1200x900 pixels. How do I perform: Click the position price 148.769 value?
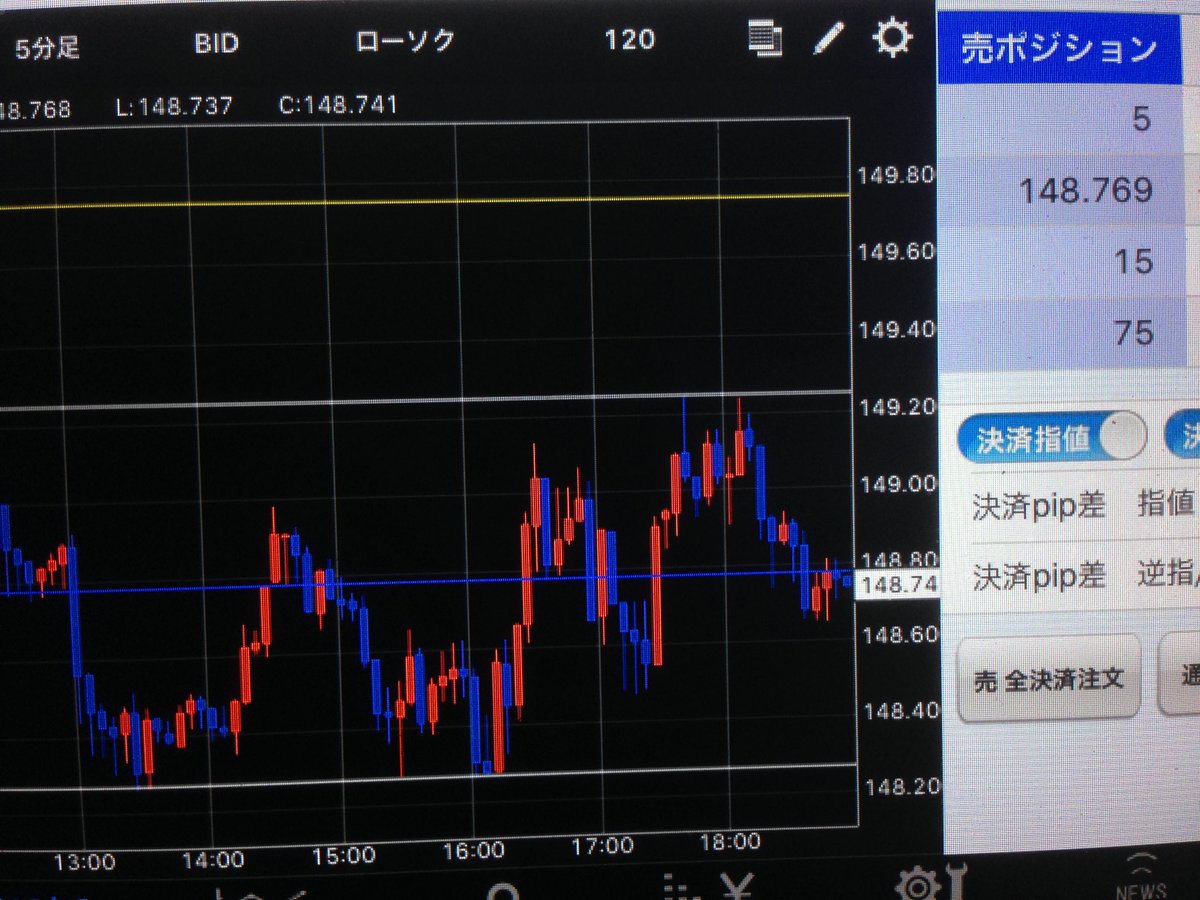pyautogui.click(x=1085, y=189)
